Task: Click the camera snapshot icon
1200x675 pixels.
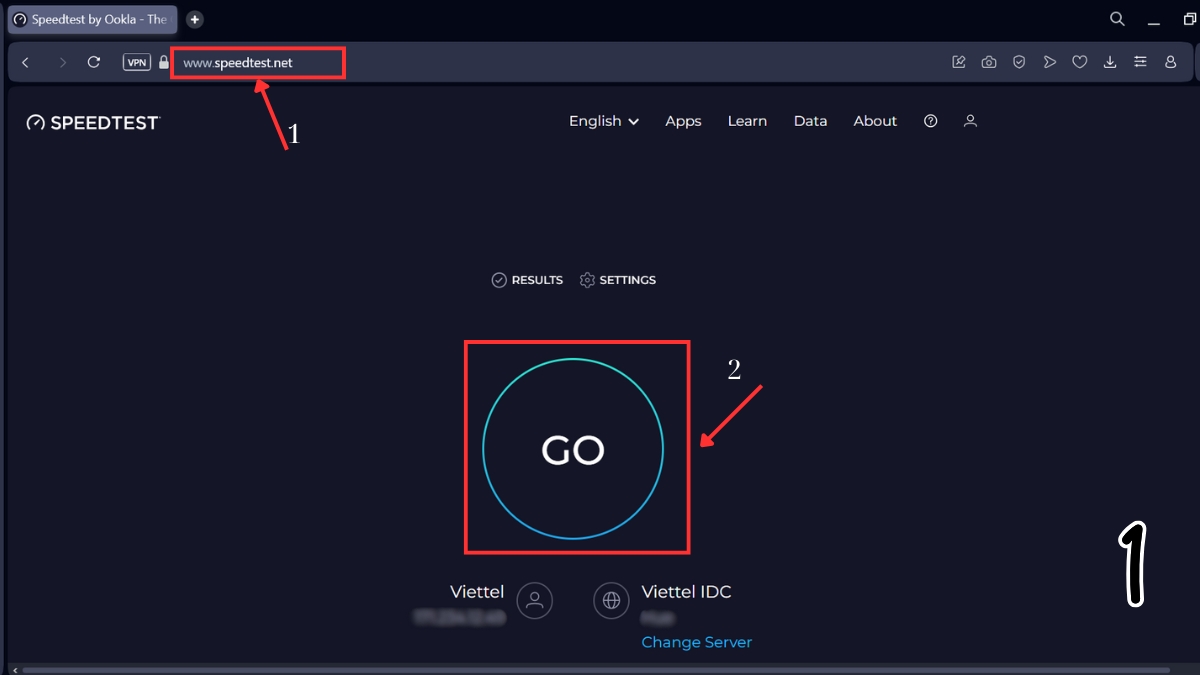Action: pyautogui.click(x=989, y=62)
